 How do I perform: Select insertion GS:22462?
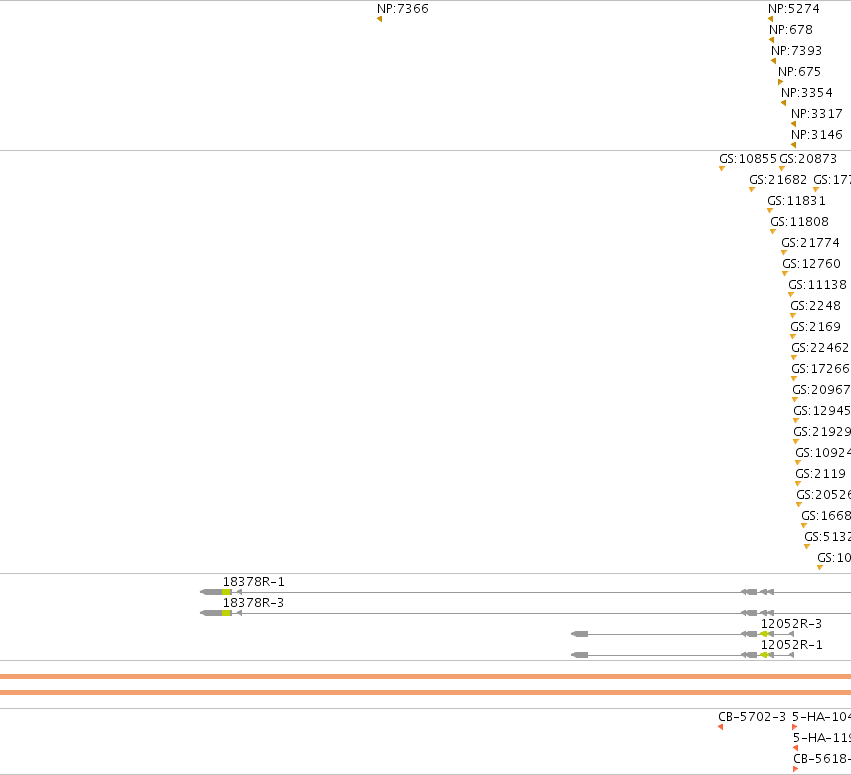[x=820, y=348]
